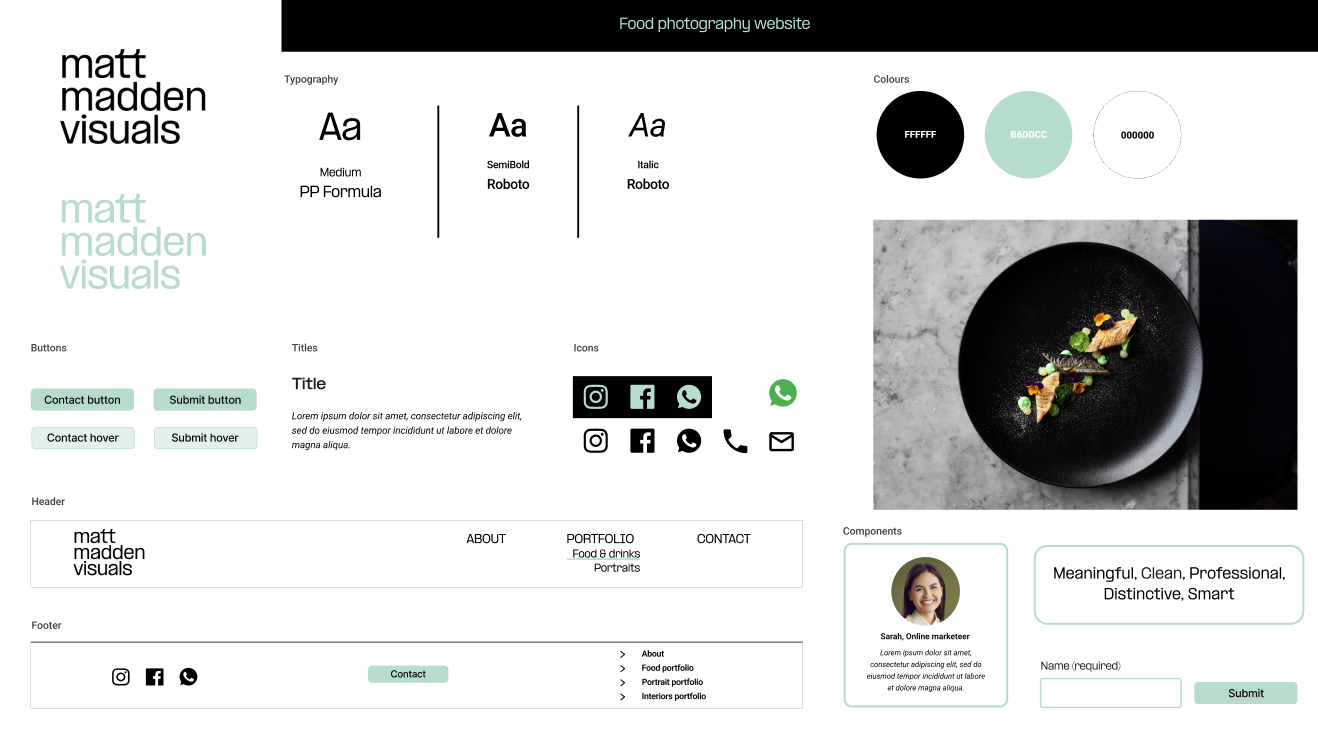Click Facebook icon on black bar
This screenshot has width=1318, height=739.
coord(642,397)
